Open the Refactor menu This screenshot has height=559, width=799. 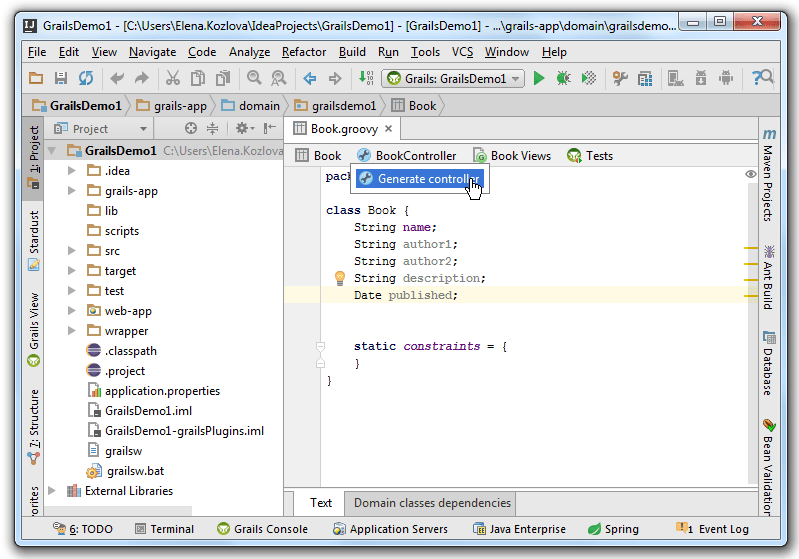coord(304,52)
